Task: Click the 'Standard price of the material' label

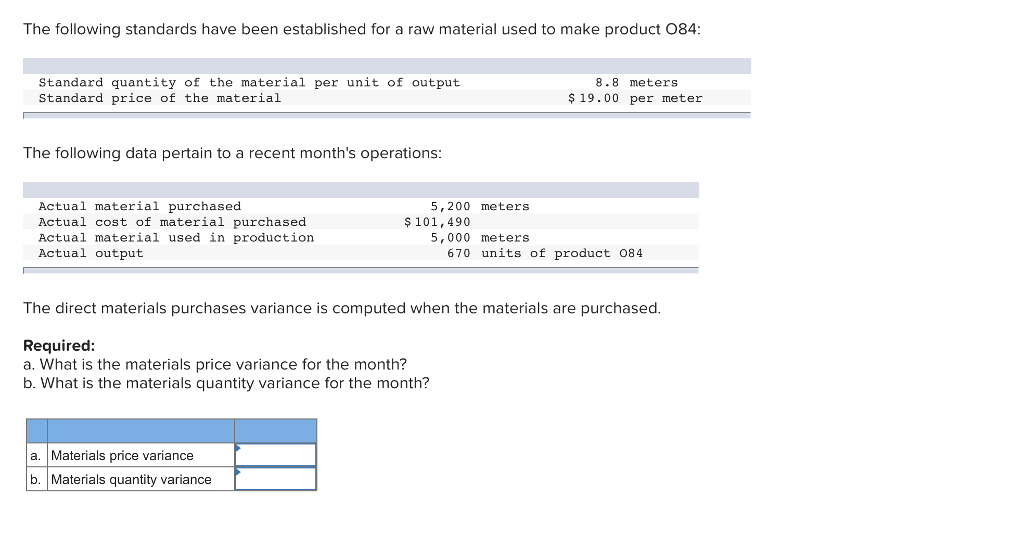Action: (x=160, y=98)
